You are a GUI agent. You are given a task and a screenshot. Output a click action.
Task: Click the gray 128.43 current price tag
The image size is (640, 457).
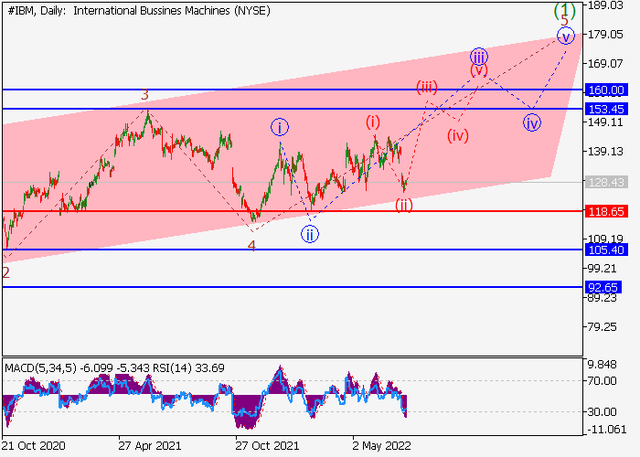point(606,182)
